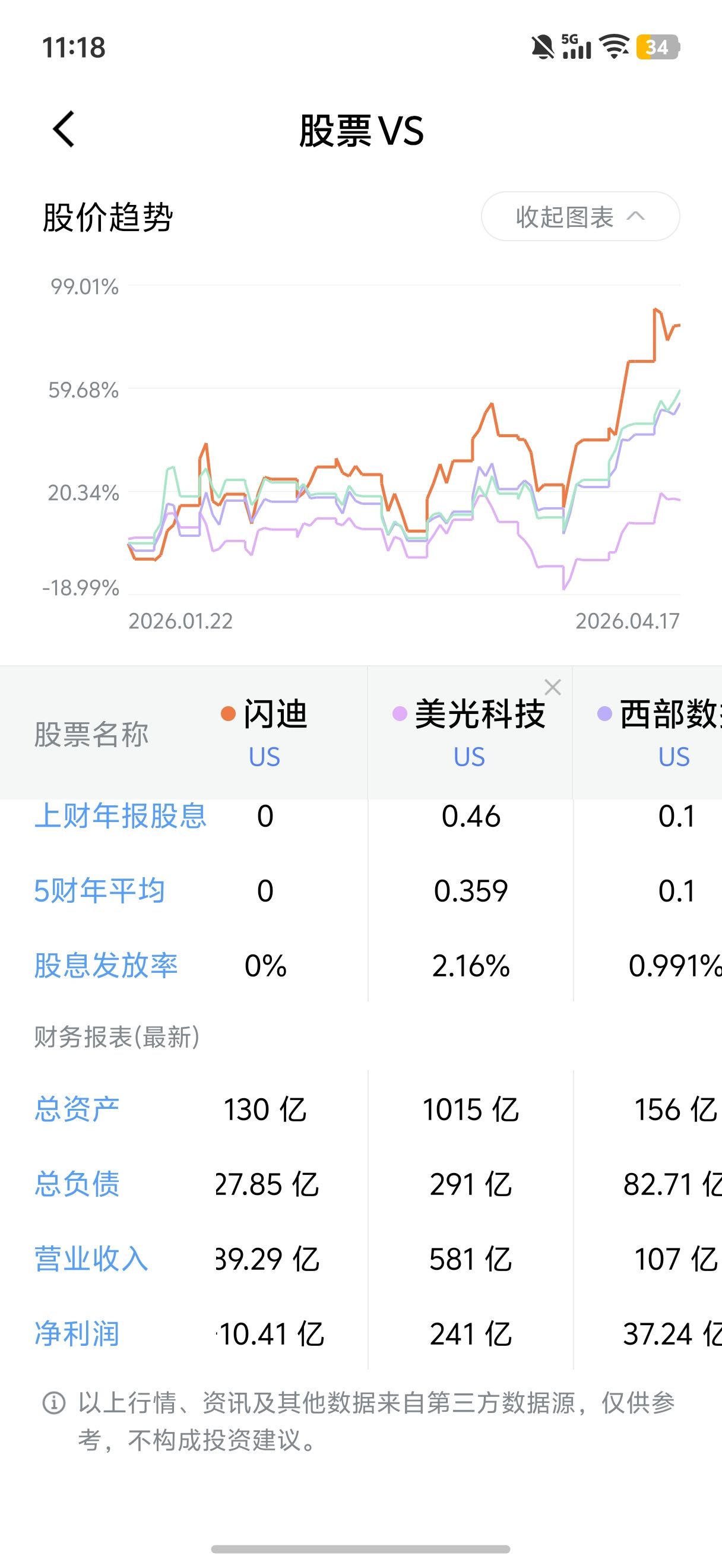Tap the info icon by the disclaimer
Screen dimensions: 722x1568
53,1403
